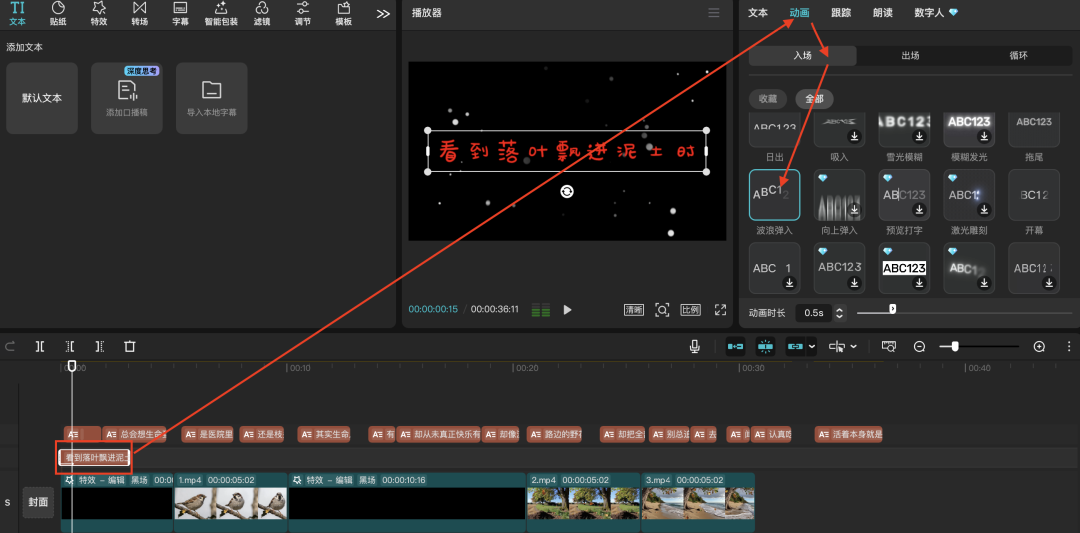
Task: Select the 向上弹入 animation thumbnail
Action: (839, 195)
